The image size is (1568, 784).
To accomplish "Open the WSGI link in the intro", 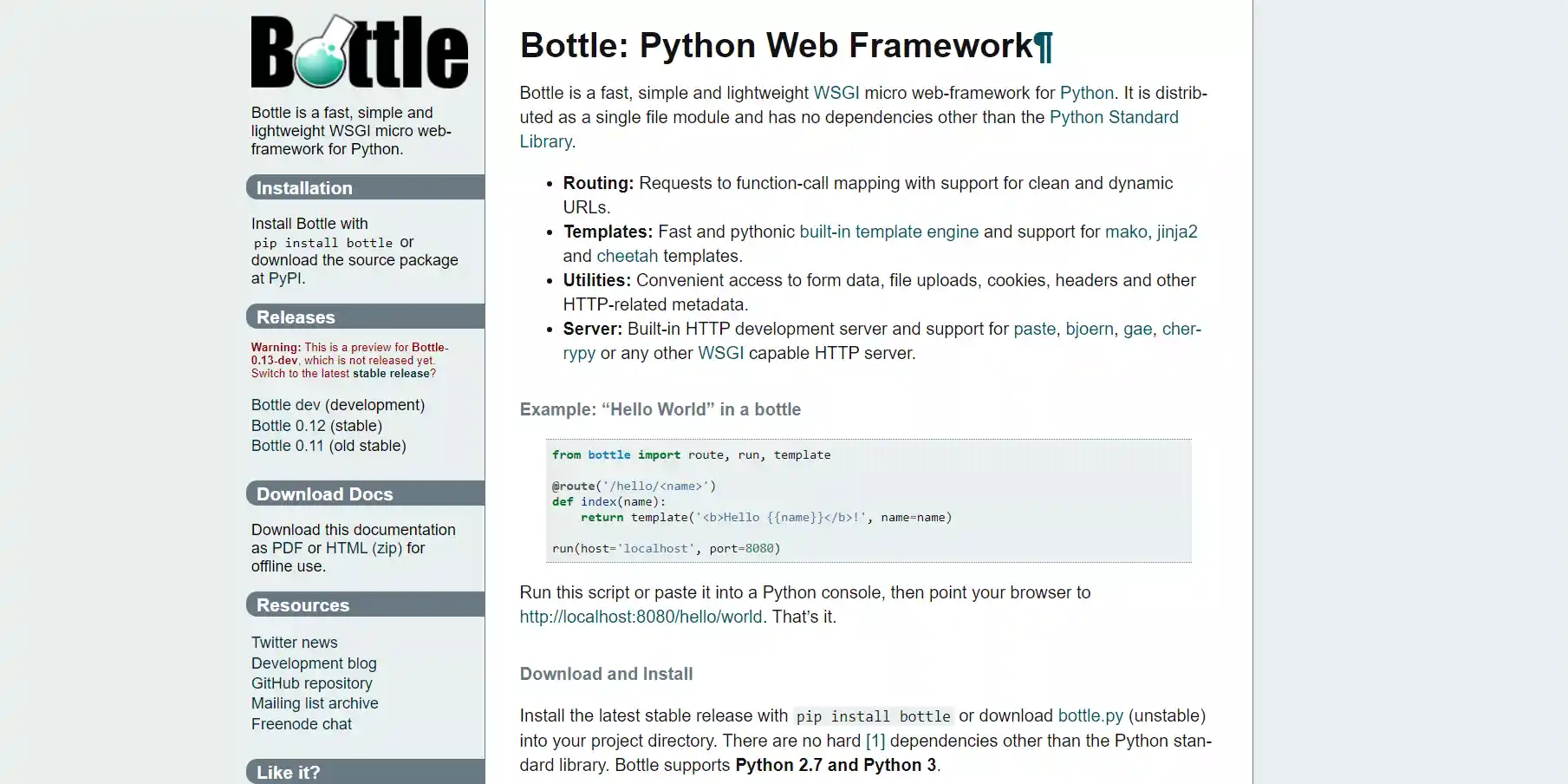I will [x=836, y=93].
